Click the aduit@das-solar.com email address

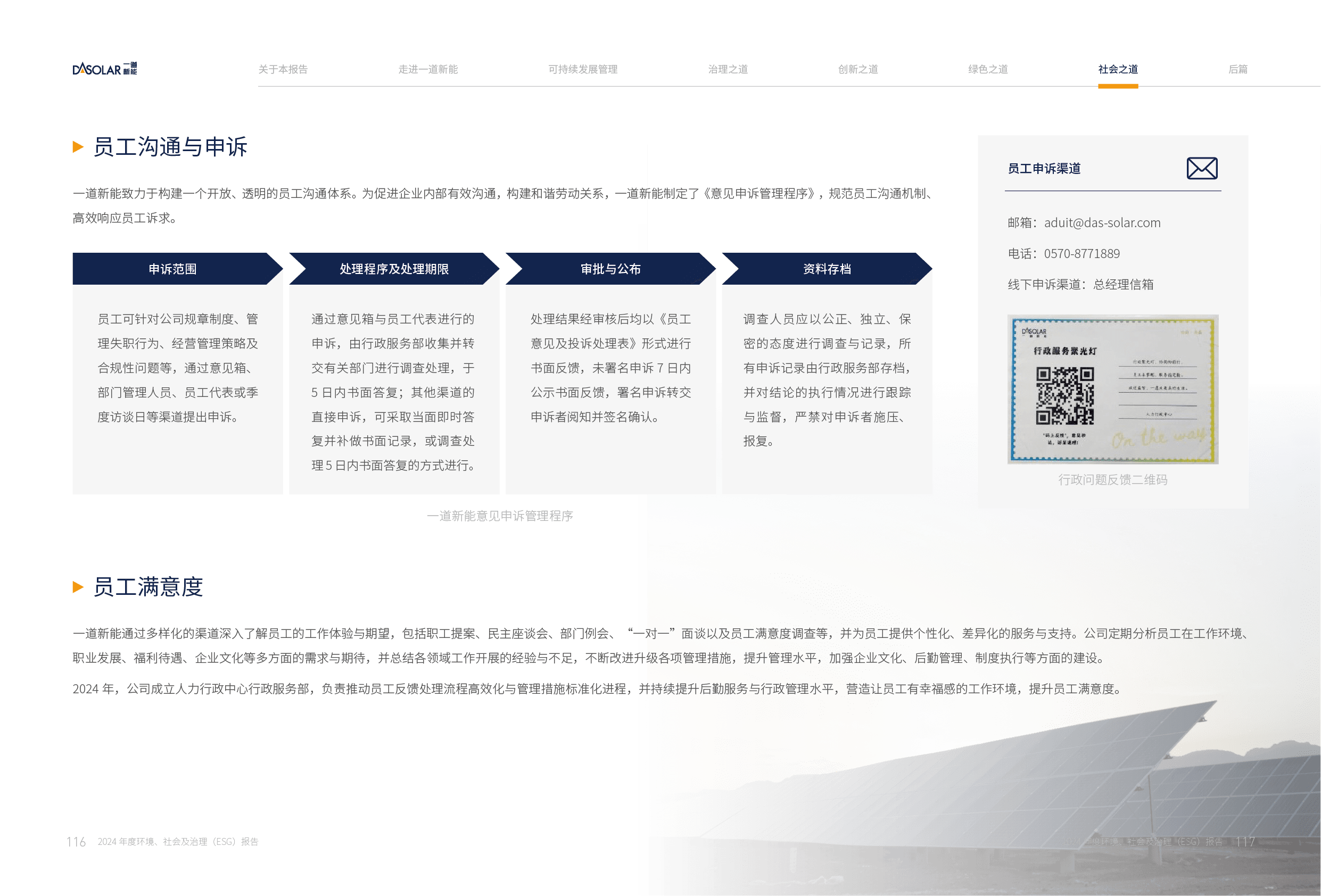tap(1102, 223)
